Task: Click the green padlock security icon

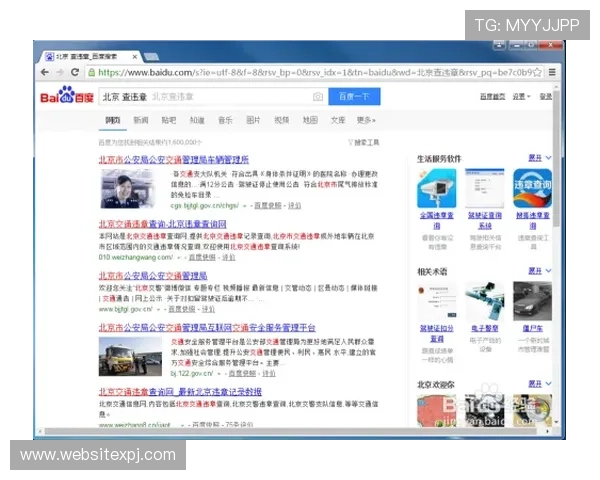Action: (91, 72)
